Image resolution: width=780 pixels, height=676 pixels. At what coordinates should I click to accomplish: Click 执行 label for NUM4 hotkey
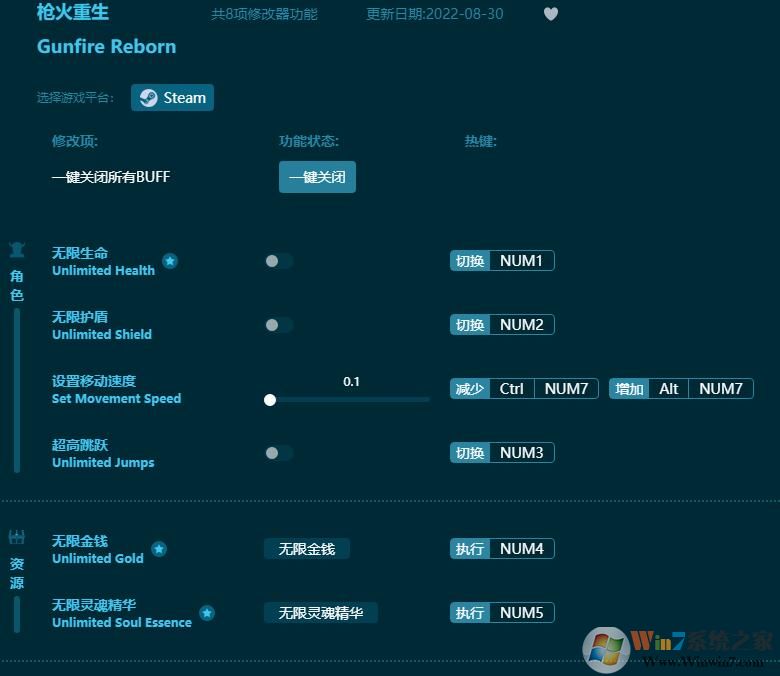tap(470, 549)
